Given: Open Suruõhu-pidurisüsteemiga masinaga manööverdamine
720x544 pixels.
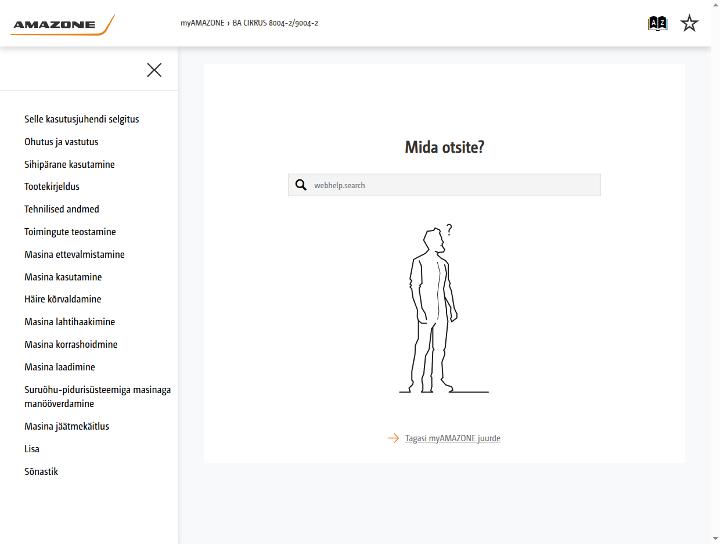Looking at the screenshot, I should click(x=97, y=397).
